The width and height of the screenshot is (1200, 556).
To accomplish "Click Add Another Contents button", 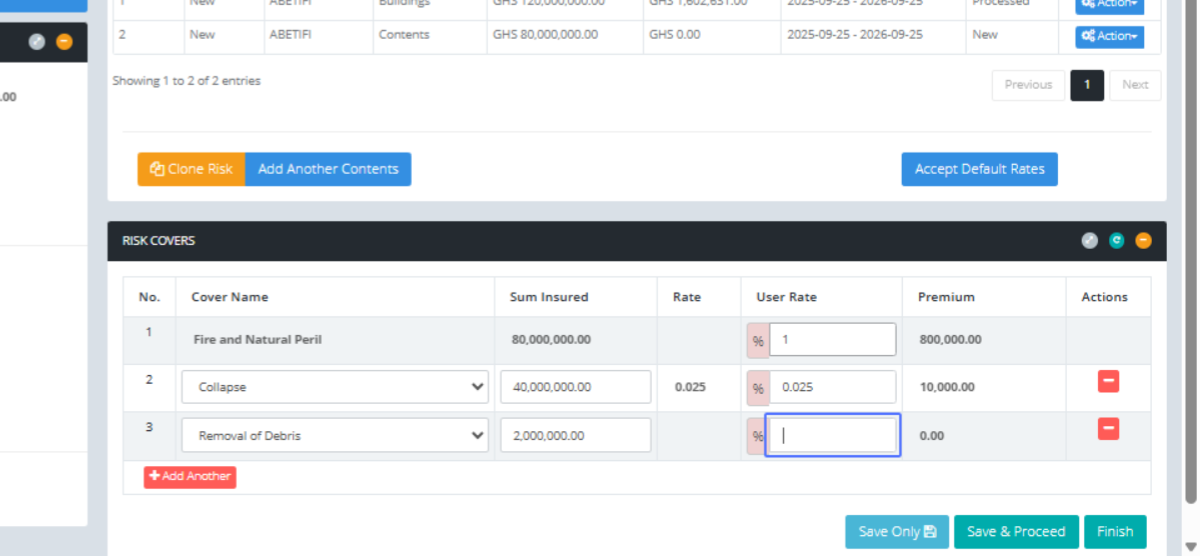I will (x=328, y=169).
